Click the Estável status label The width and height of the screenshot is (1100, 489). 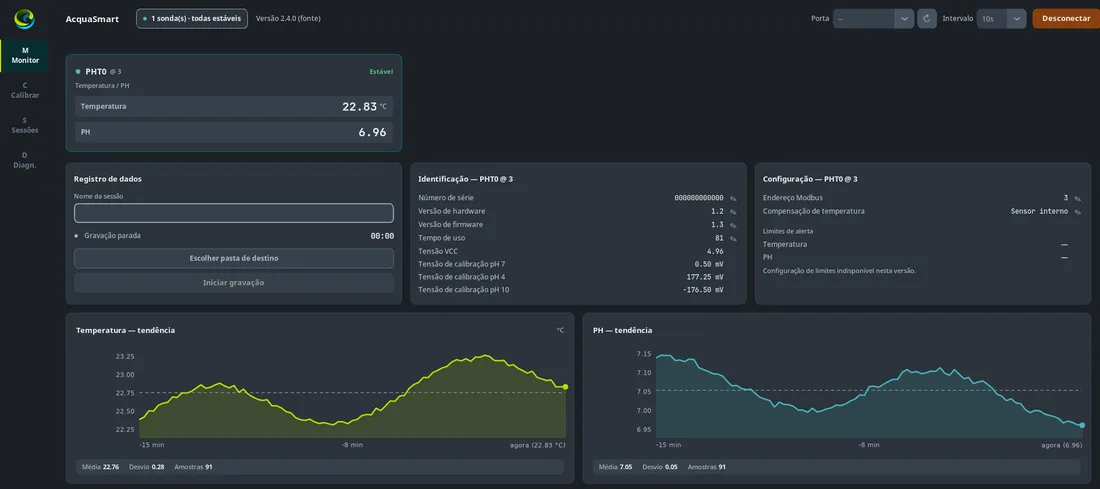[x=381, y=72]
